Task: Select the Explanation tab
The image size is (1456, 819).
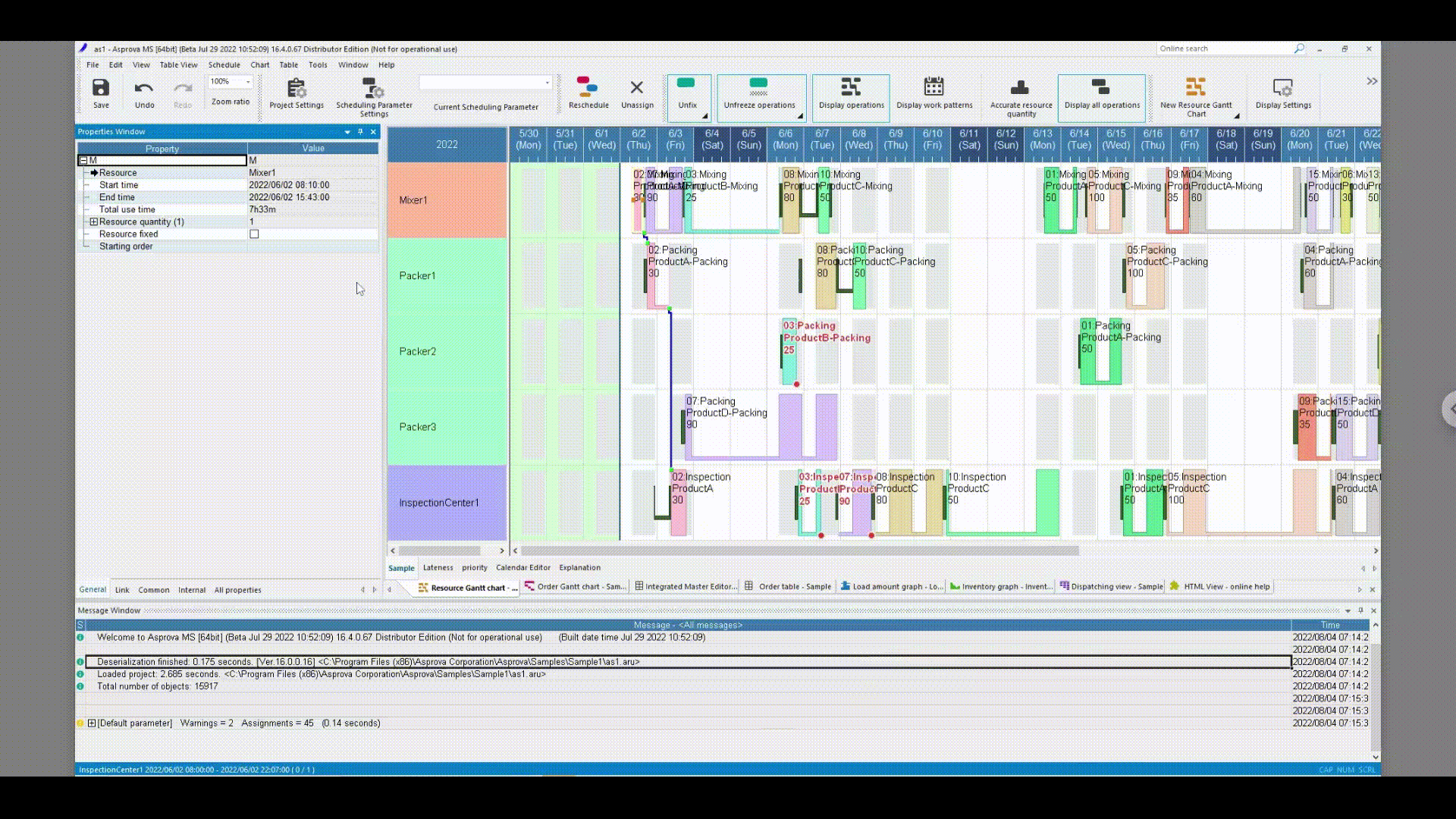Action: click(x=580, y=568)
